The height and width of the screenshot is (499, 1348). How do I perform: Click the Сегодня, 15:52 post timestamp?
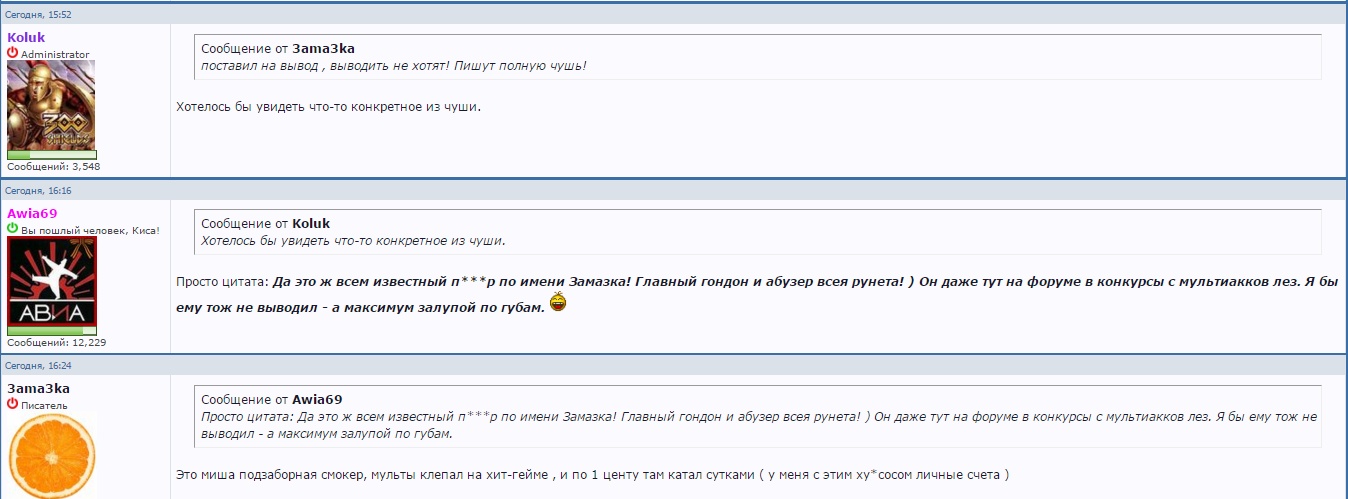point(39,15)
